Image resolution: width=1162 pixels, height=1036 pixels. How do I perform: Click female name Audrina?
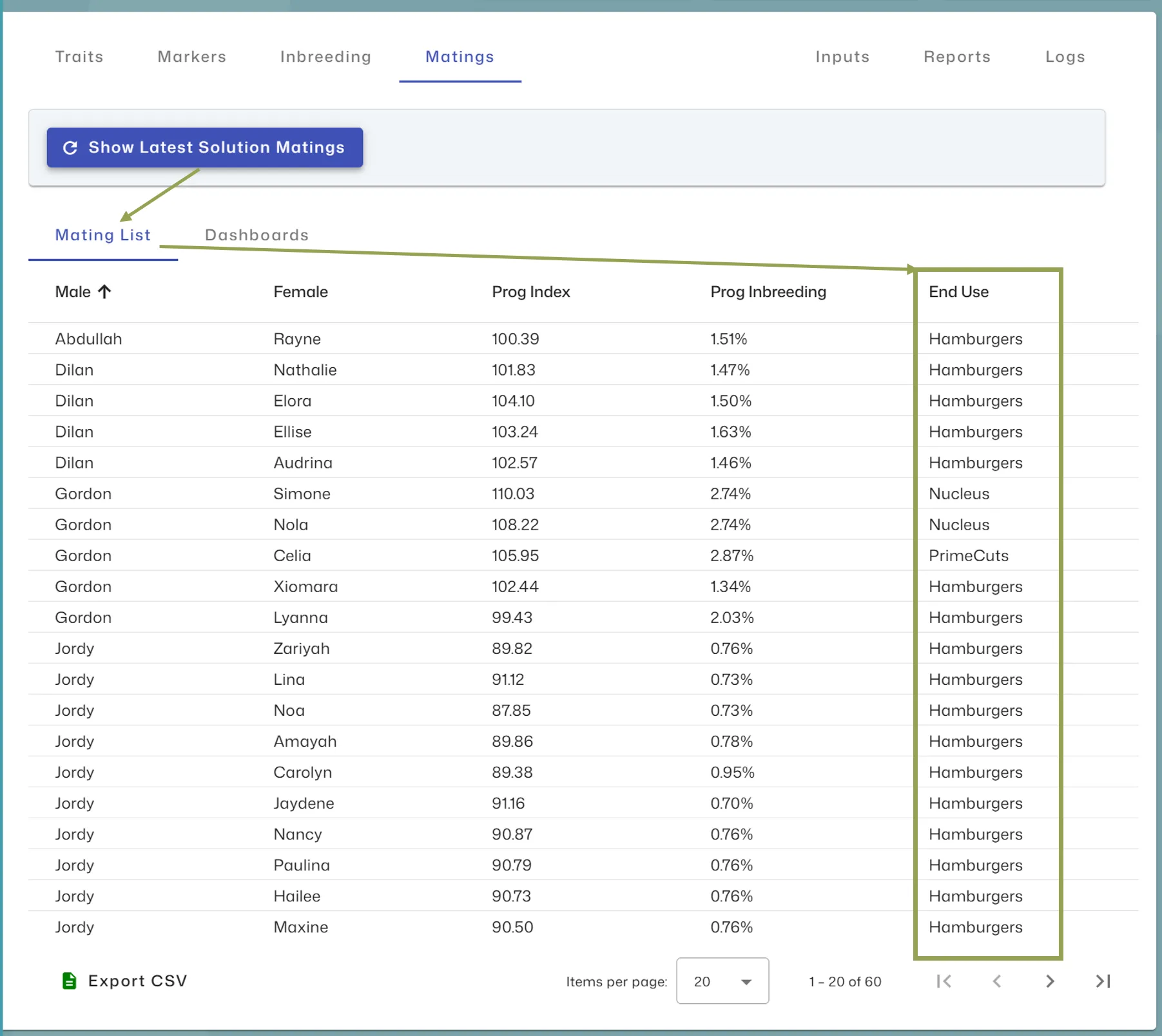(x=302, y=463)
